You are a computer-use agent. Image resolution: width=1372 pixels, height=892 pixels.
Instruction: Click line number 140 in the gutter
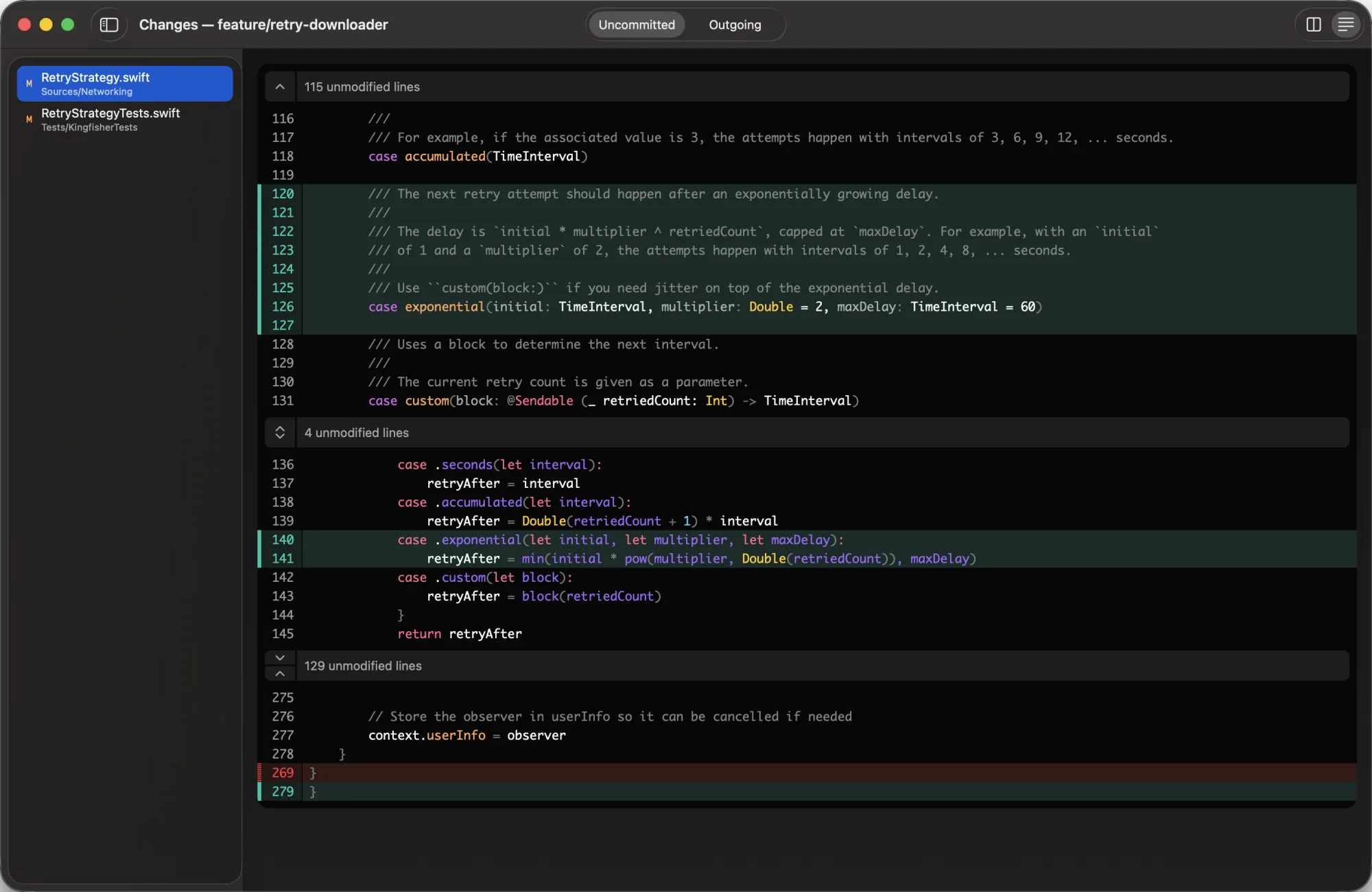click(283, 540)
